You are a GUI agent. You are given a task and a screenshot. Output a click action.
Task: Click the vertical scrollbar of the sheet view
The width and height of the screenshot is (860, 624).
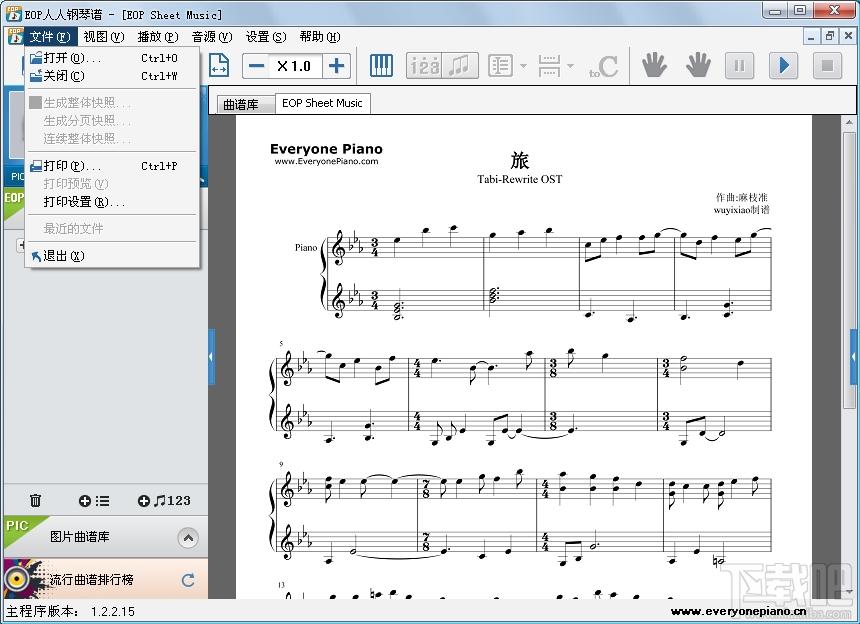pos(849,270)
